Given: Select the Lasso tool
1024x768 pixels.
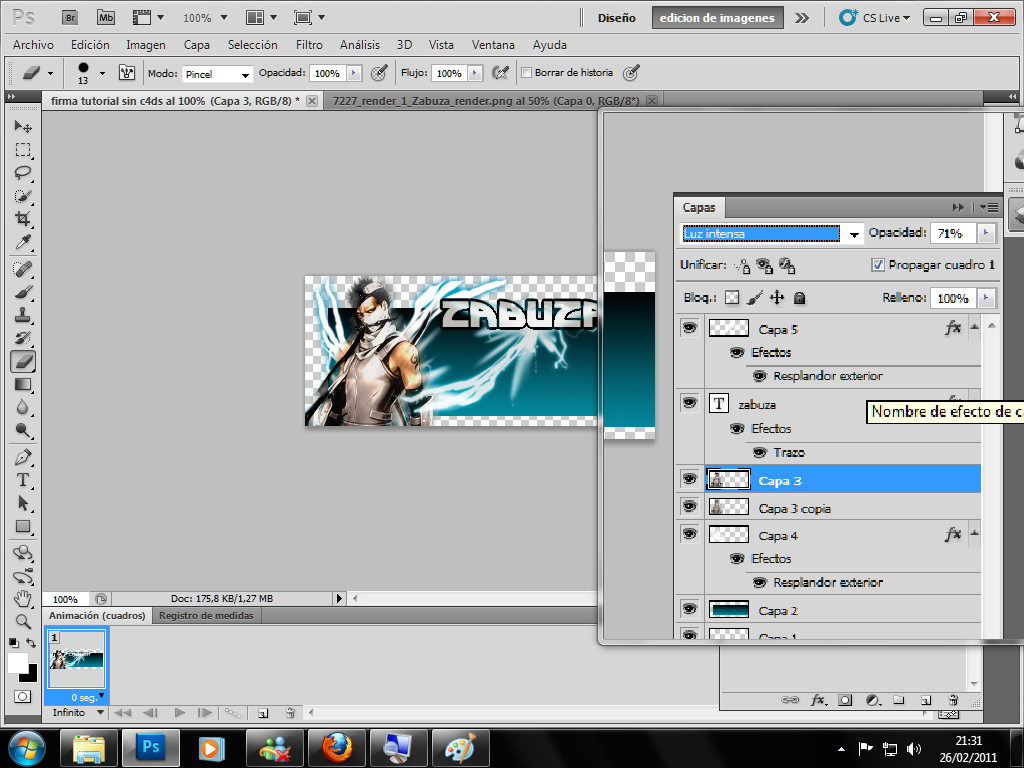Looking at the screenshot, I should coord(23,172).
